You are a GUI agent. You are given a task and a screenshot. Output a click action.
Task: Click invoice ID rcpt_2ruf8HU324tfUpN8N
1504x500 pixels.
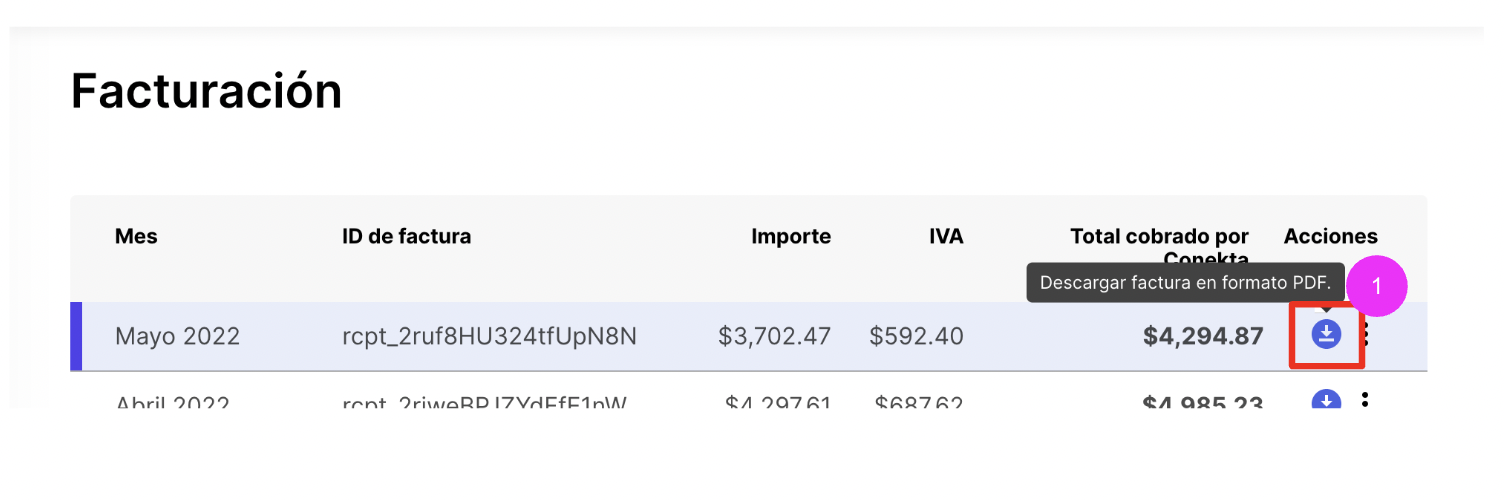pos(489,336)
